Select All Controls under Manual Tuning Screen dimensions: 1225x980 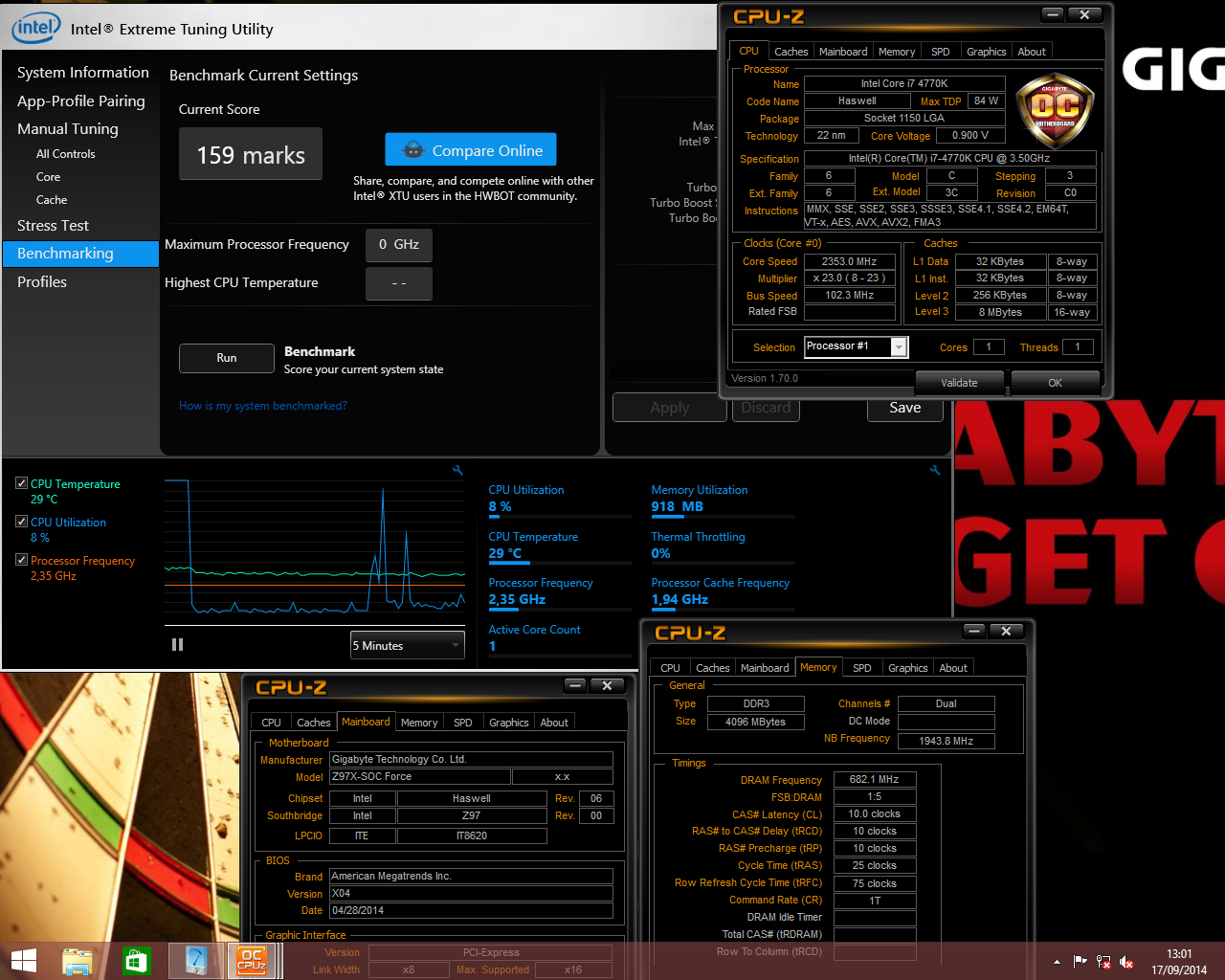pyautogui.click(x=66, y=154)
